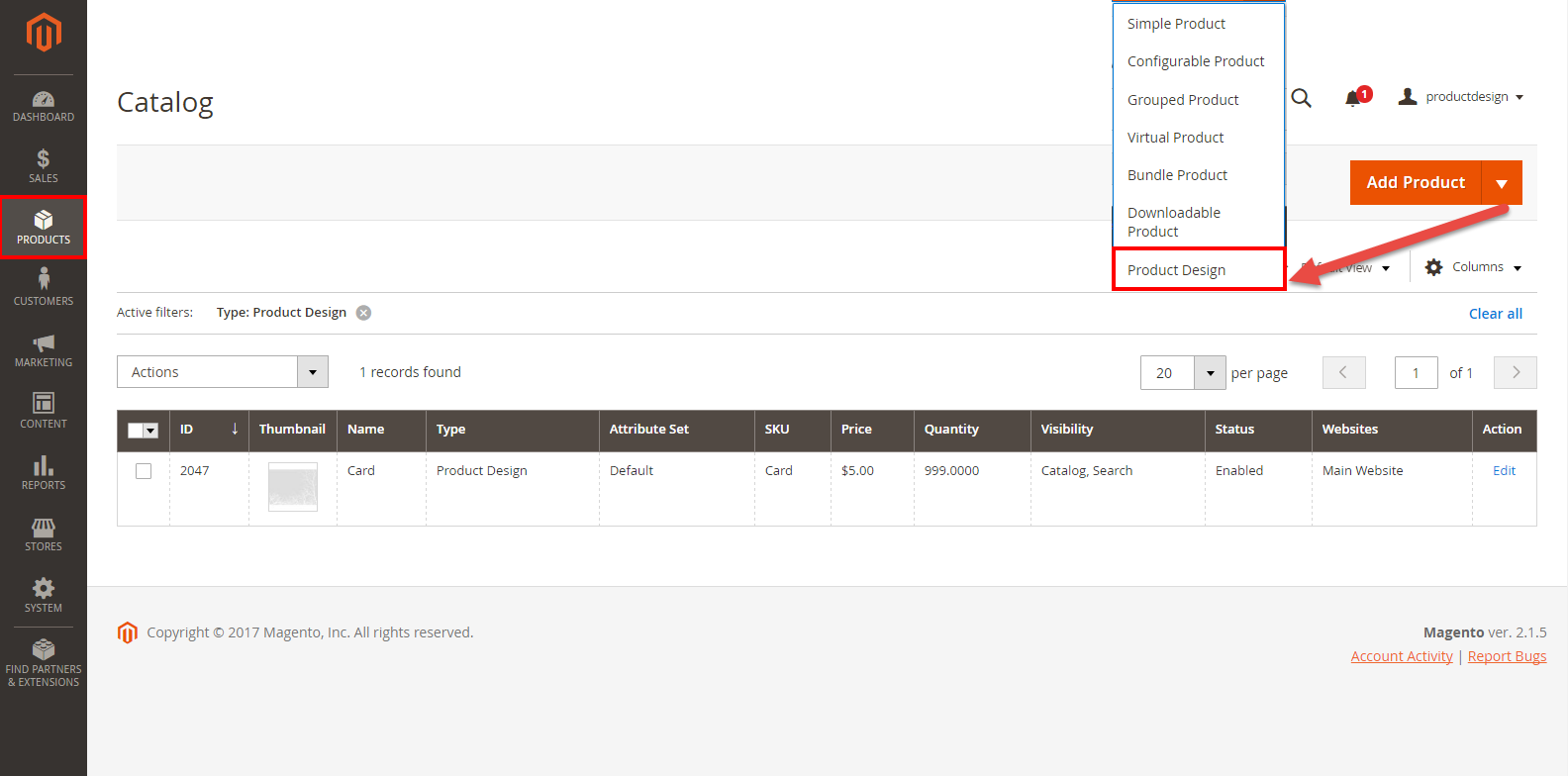This screenshot has height=776, width=1568.
Task: Choose Product Design from product type menu
Action: click(x=1176, y=270)
